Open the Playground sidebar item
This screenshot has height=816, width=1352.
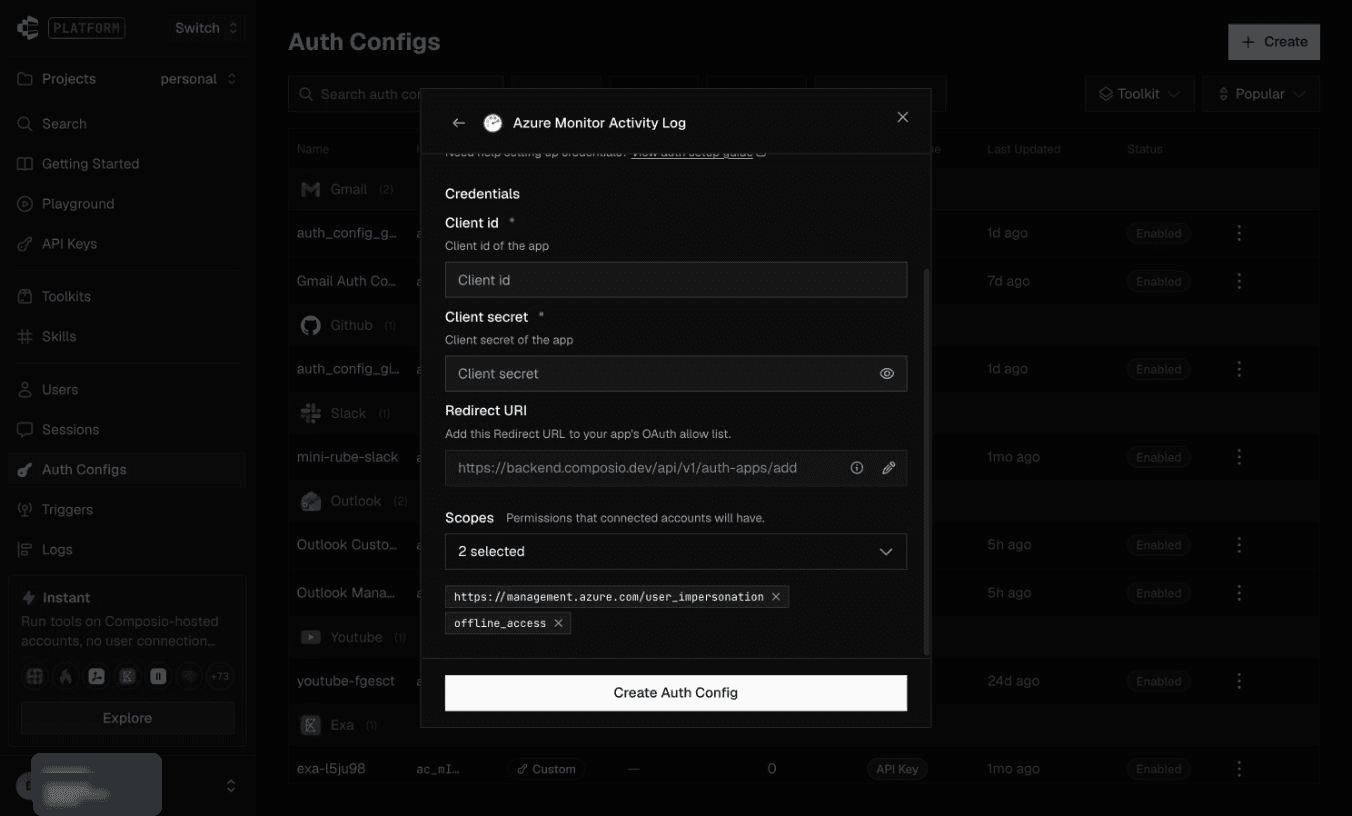127,204
